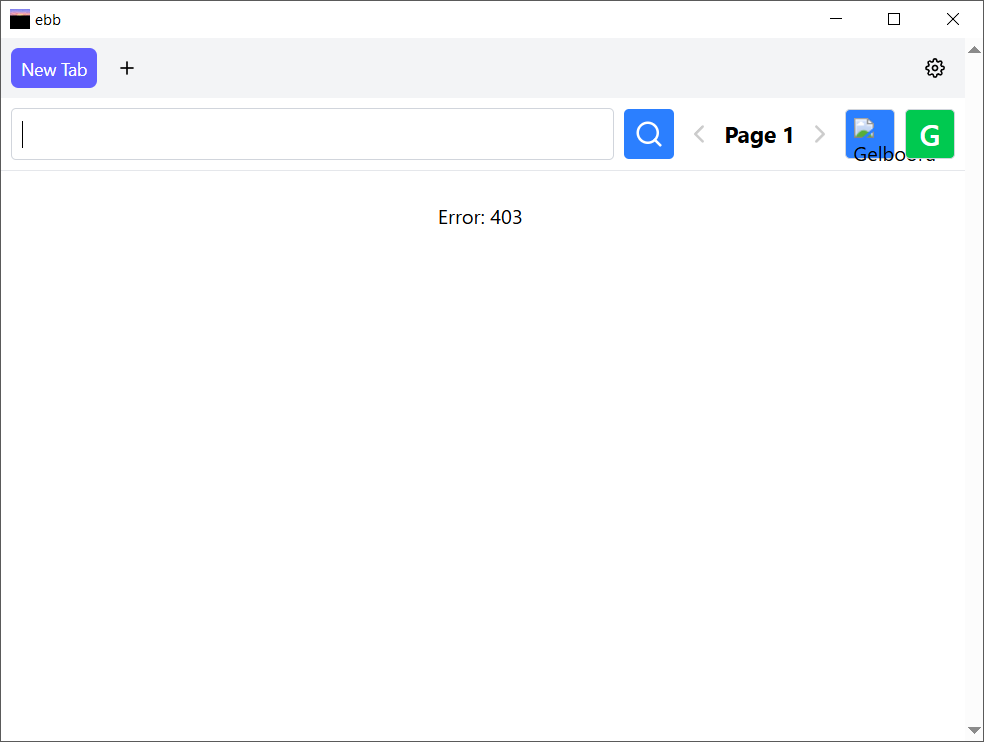
Task: Add a new tab with plus icon
Action: coord(127,68)
